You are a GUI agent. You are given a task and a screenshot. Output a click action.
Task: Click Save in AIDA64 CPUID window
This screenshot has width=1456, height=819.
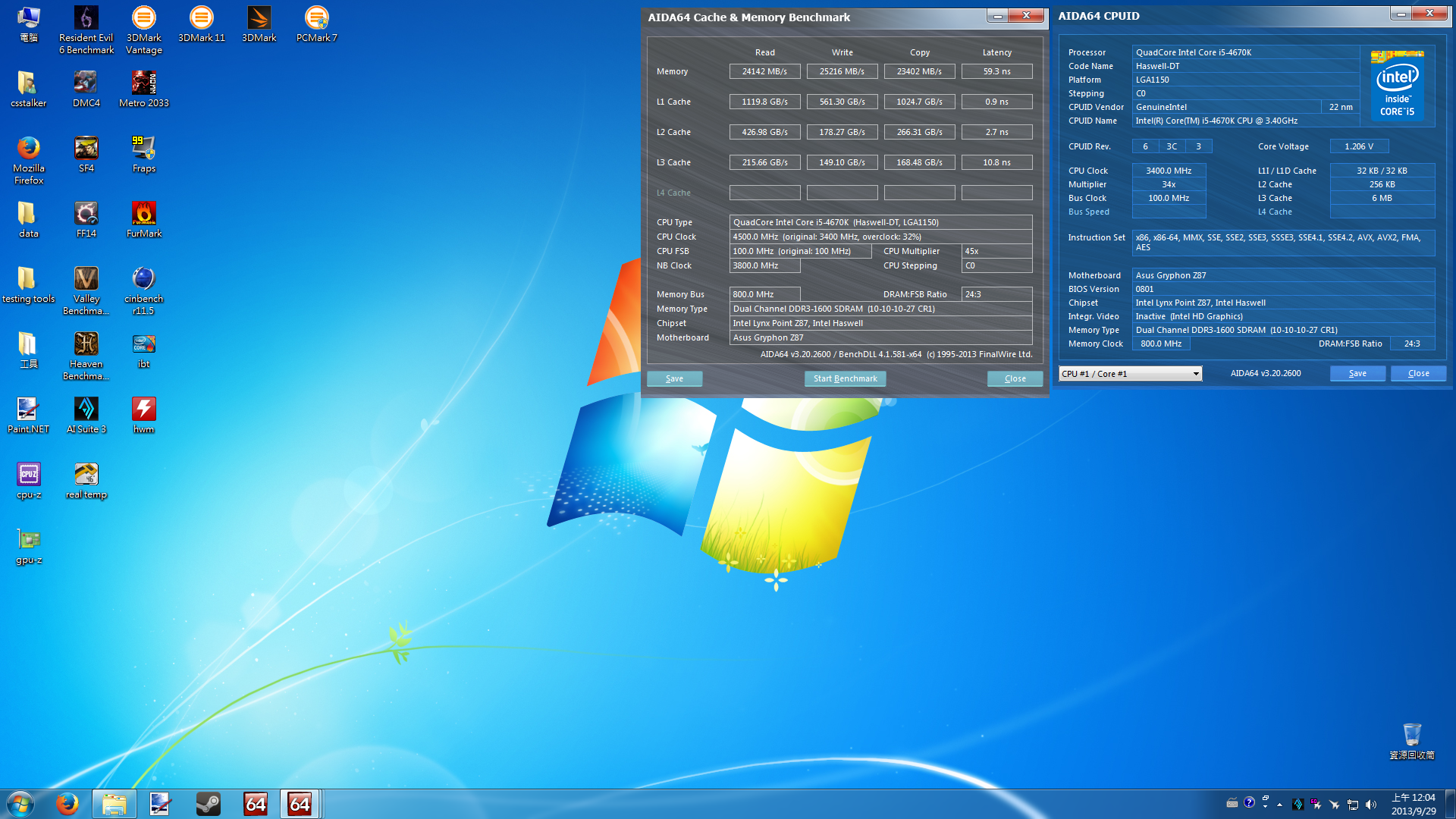point(1357,373)
